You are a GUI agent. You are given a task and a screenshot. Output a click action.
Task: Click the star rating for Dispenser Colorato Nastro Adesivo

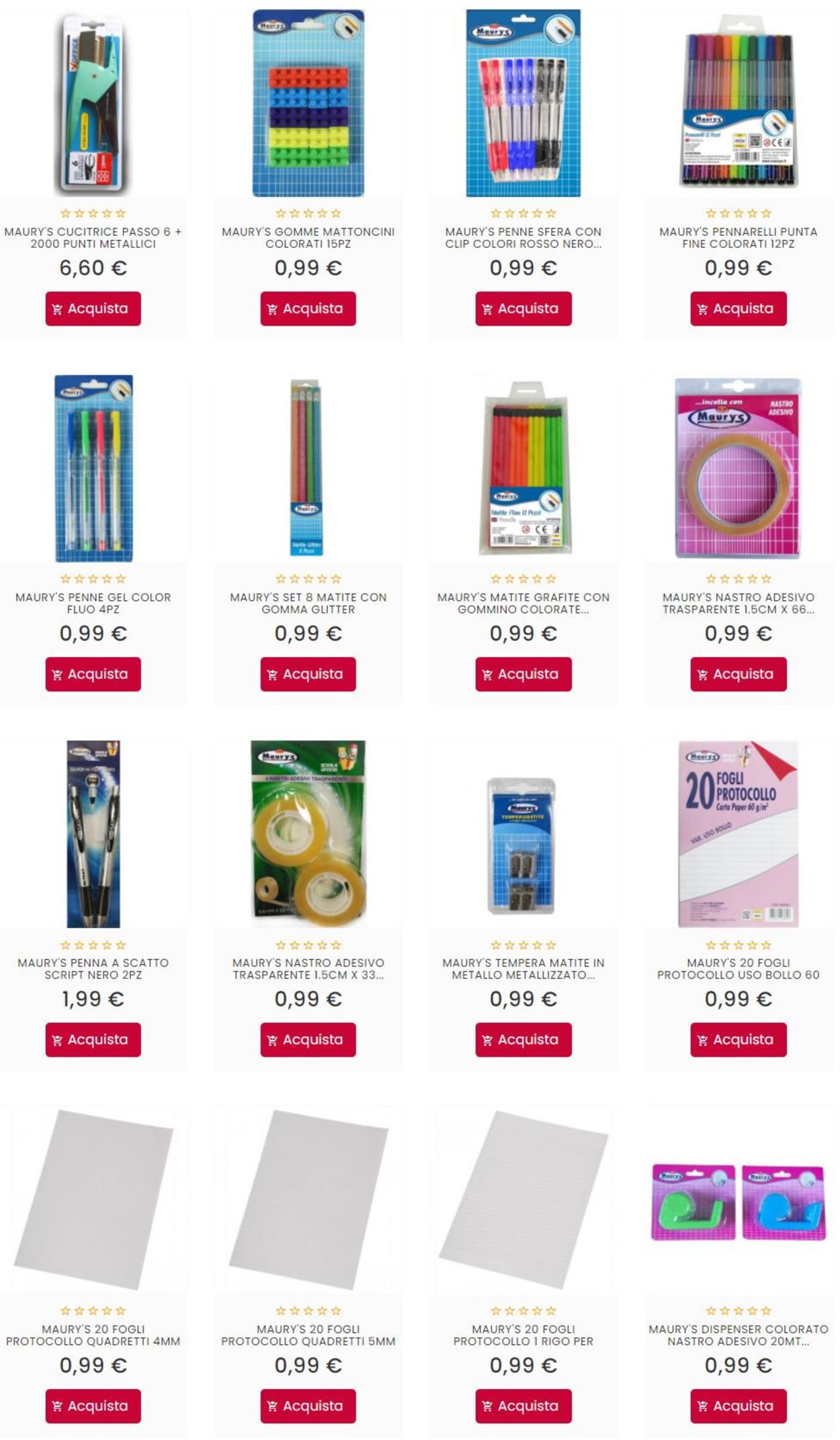739,1310
